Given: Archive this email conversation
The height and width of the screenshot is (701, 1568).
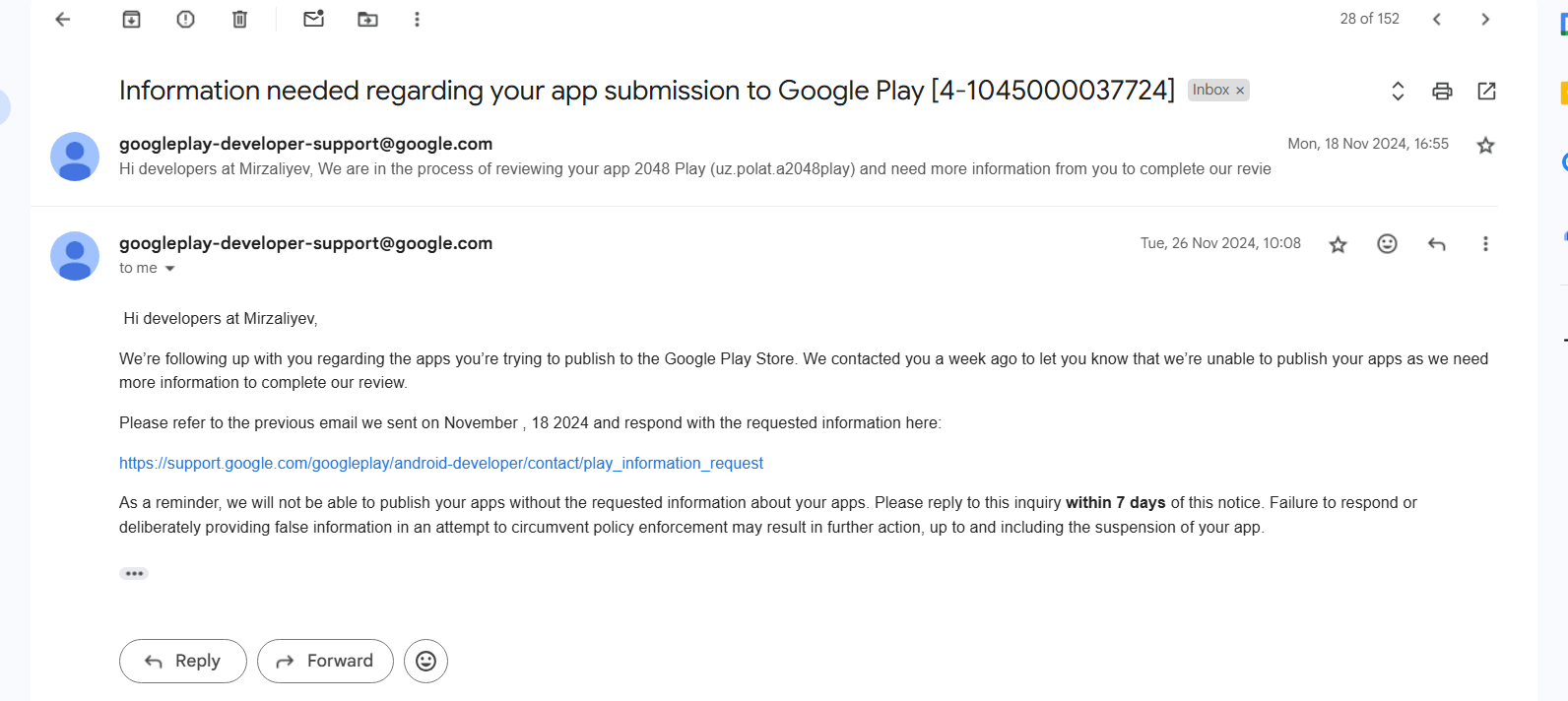Looking at the screenshot, I should 131,20.
